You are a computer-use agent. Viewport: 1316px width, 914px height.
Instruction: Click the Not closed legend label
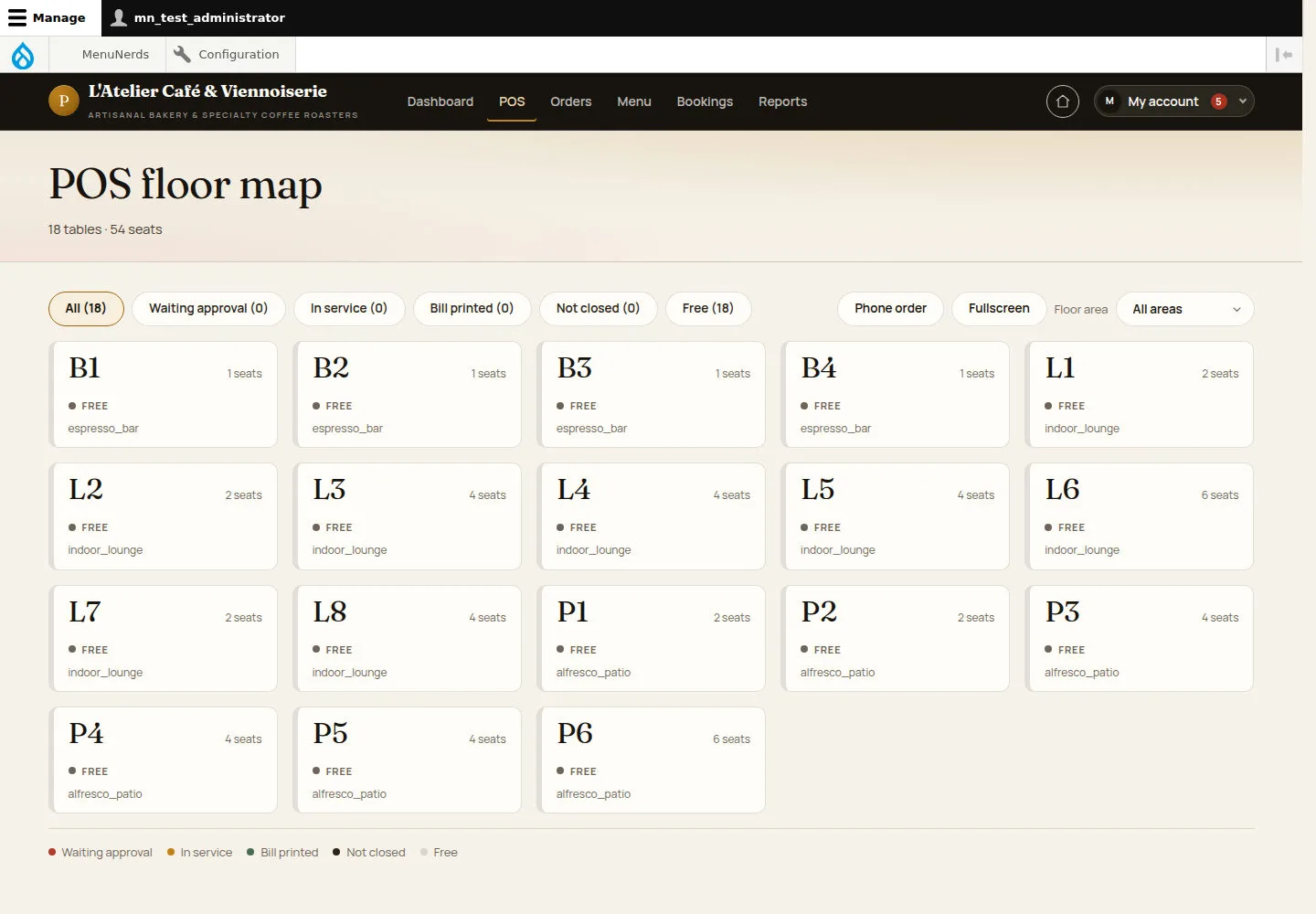(x=376, y=853)
